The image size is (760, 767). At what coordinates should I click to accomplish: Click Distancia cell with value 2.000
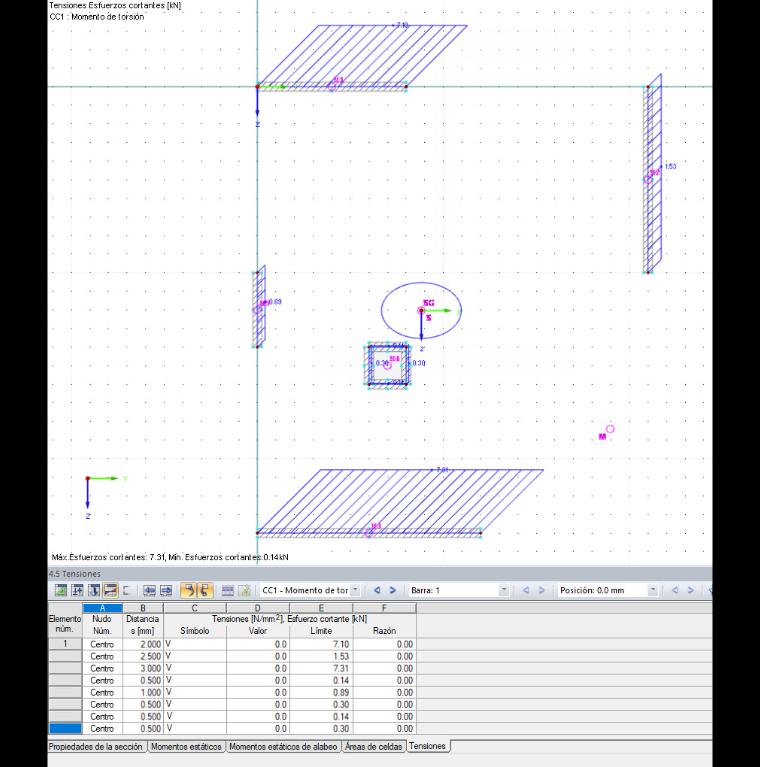point(143,644)
